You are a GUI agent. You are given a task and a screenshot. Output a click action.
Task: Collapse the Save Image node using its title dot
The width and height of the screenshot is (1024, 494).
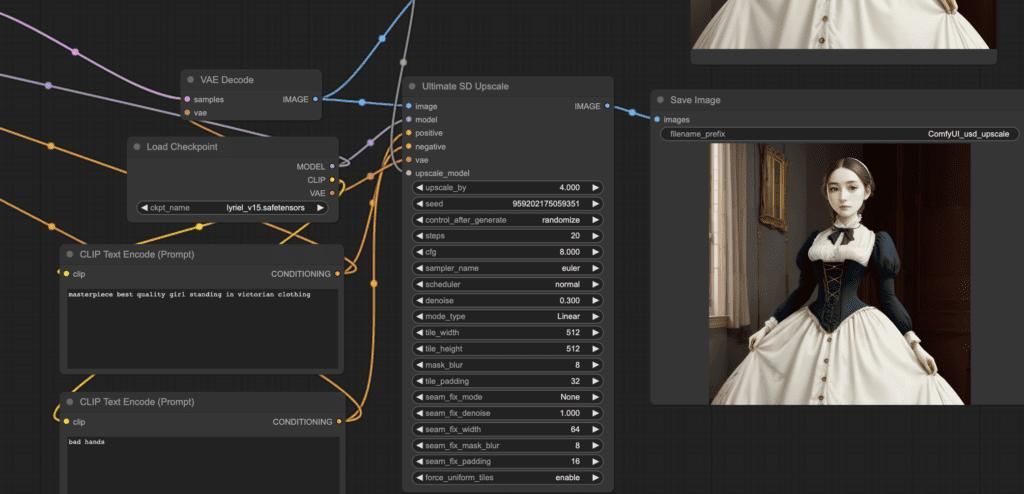660,100
